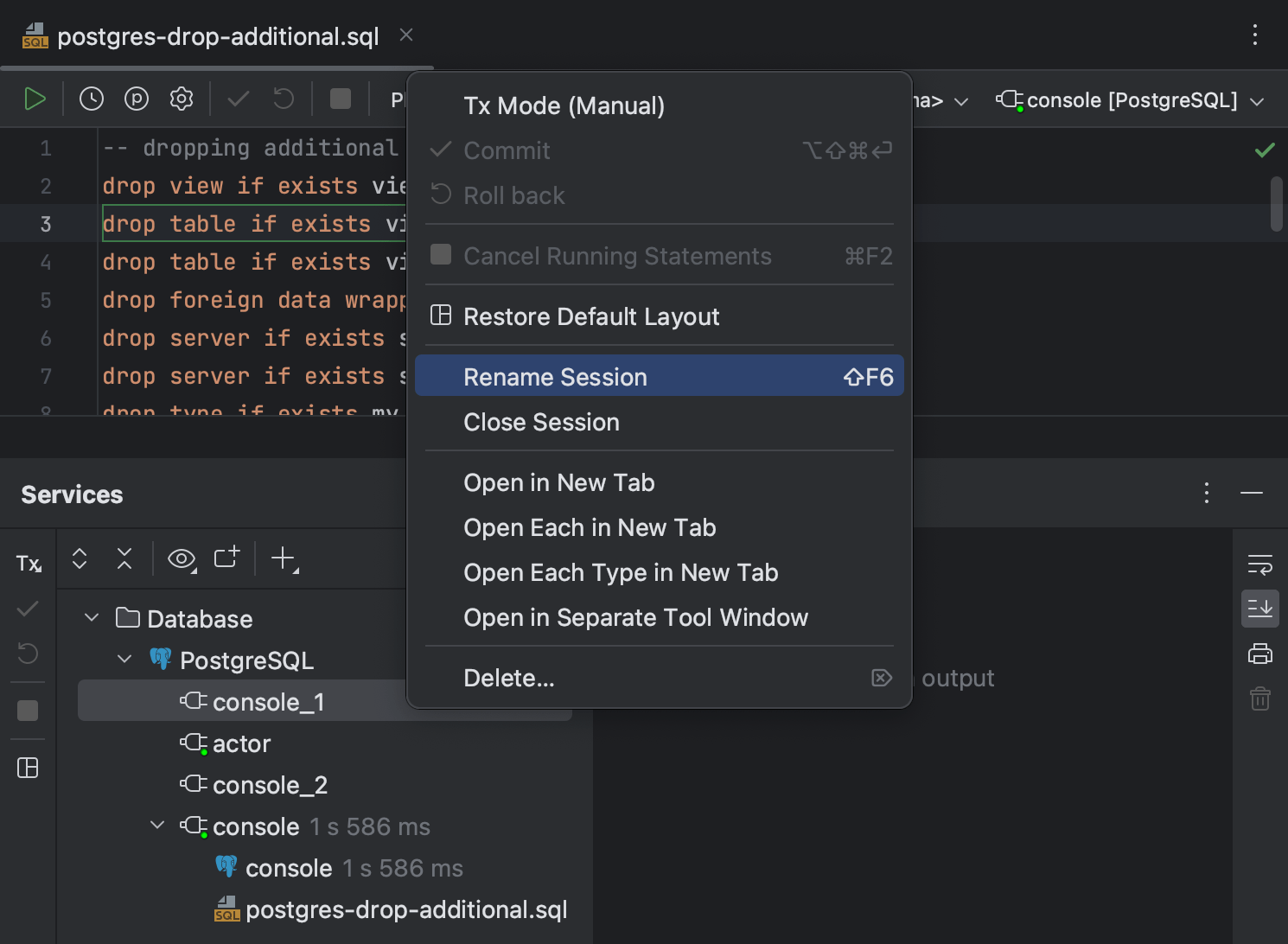Select the actor session in the tree

pos(241,743)
